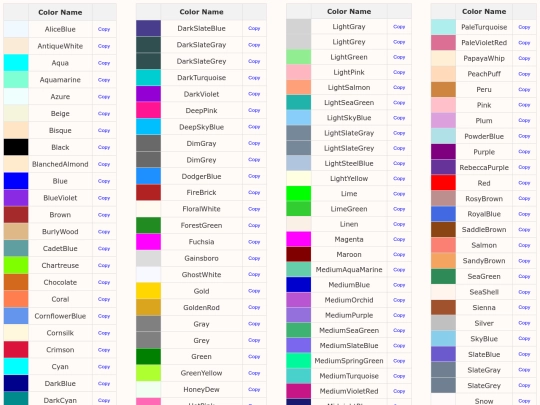Copy the LightSalmon color name
The height and width of the screenshot is (405, 540).
pos(399,87)
